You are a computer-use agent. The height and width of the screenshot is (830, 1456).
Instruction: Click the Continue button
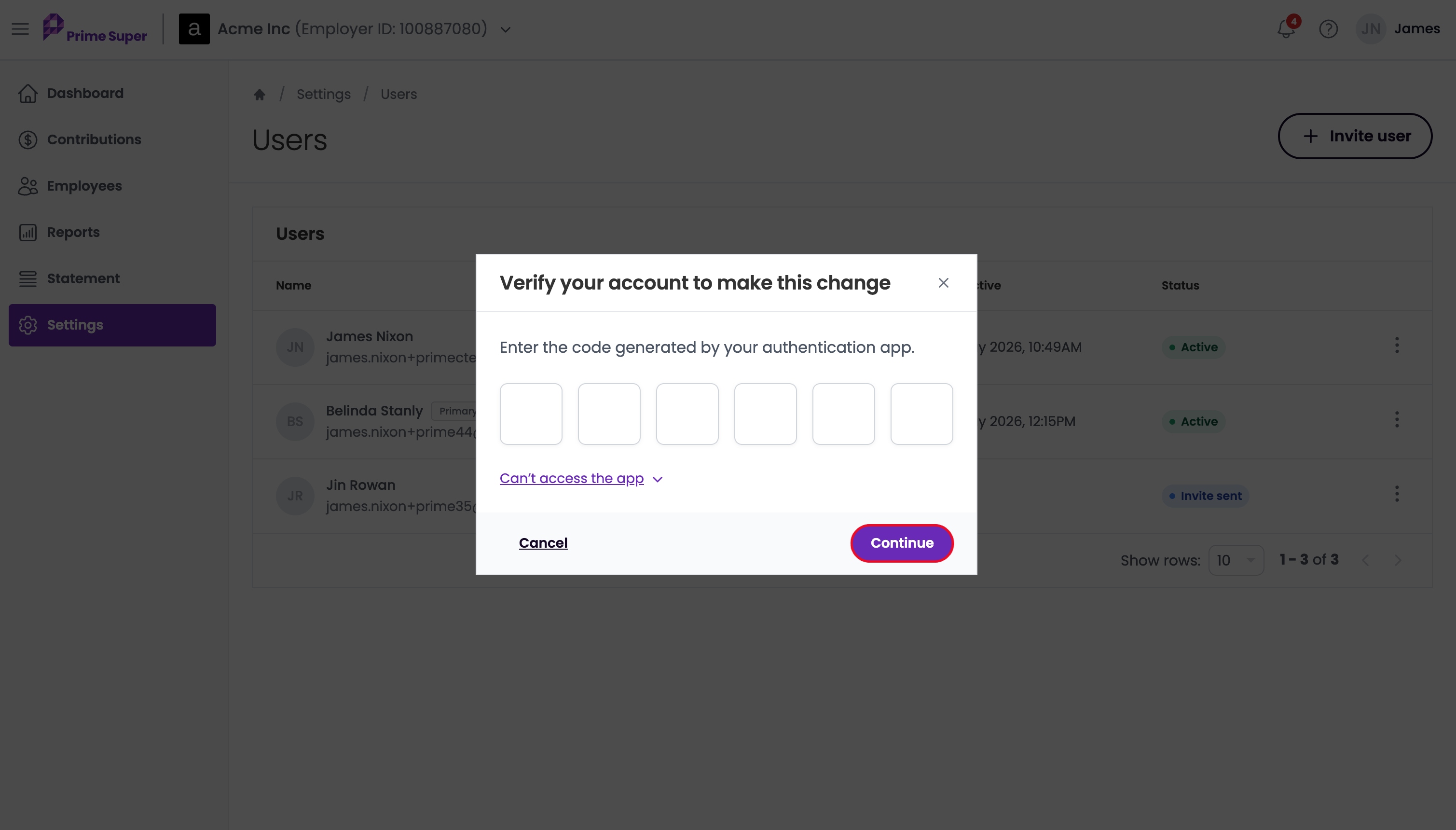[902, 543]
